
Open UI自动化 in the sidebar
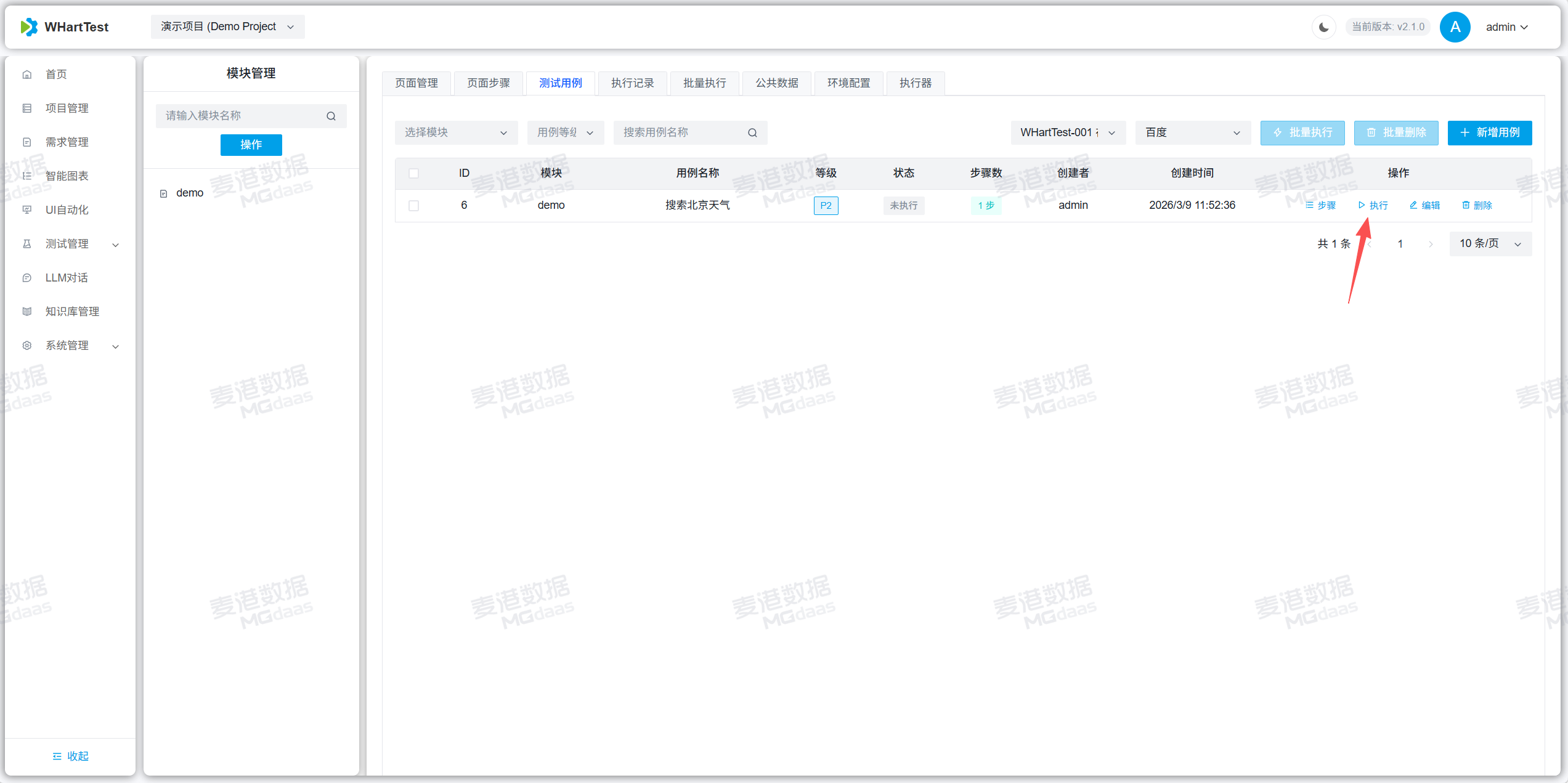click(67, 209)
